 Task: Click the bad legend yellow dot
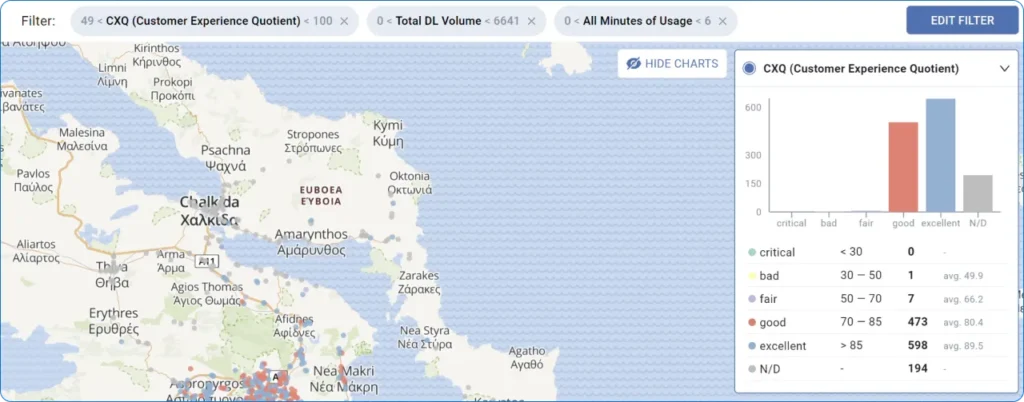751,276
